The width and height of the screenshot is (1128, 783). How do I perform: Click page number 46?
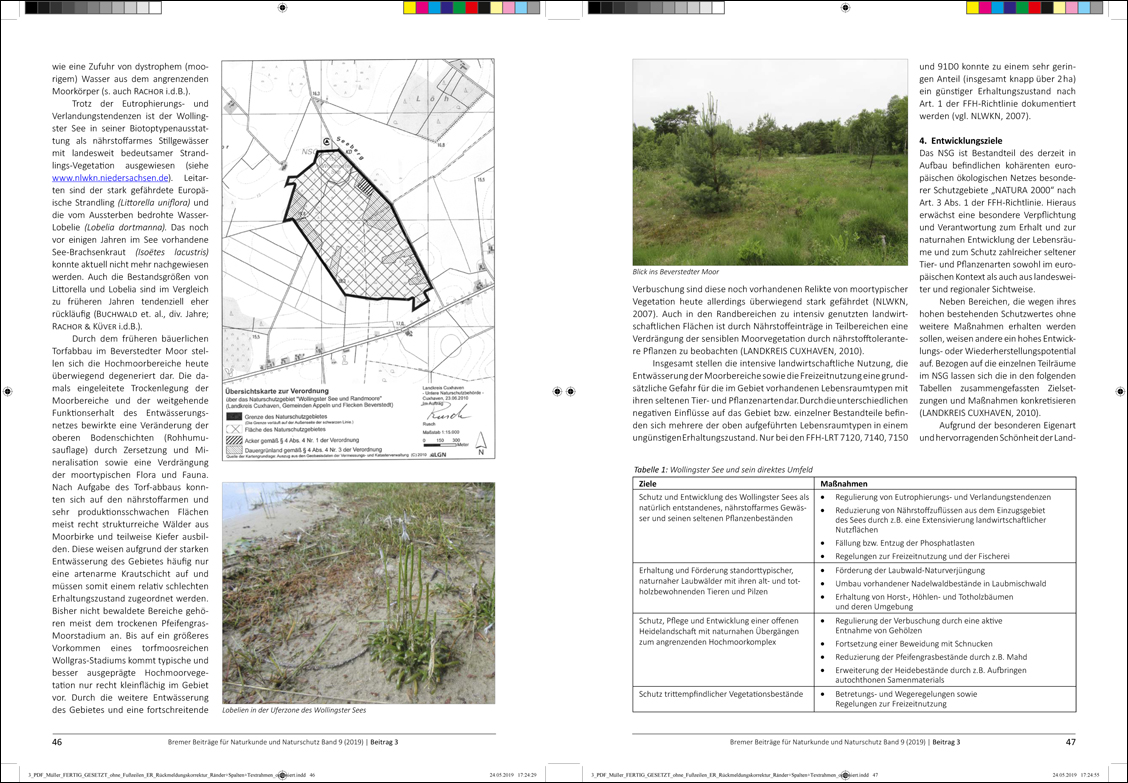pos(57,742)
